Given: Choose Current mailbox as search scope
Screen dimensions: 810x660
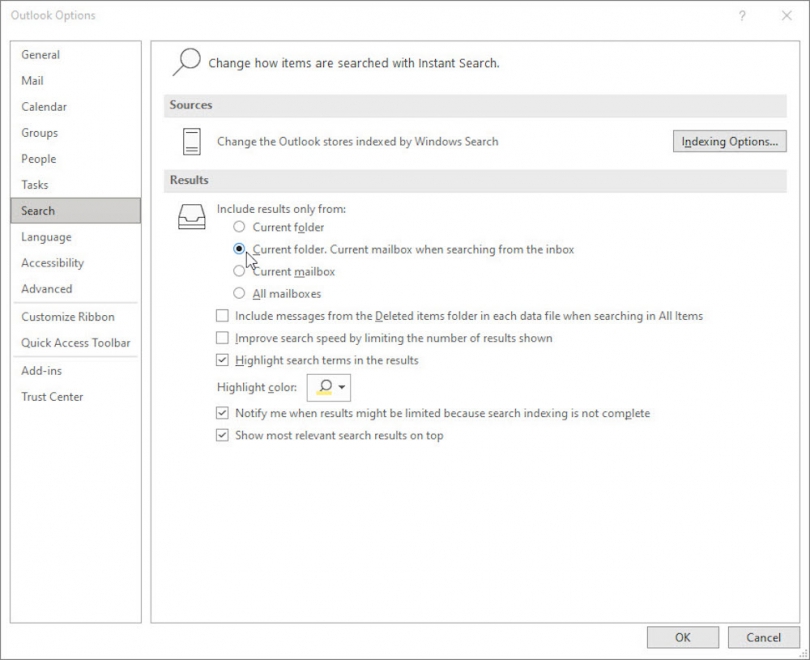Looking at the screenshot, I should click(x=238, y=271).
